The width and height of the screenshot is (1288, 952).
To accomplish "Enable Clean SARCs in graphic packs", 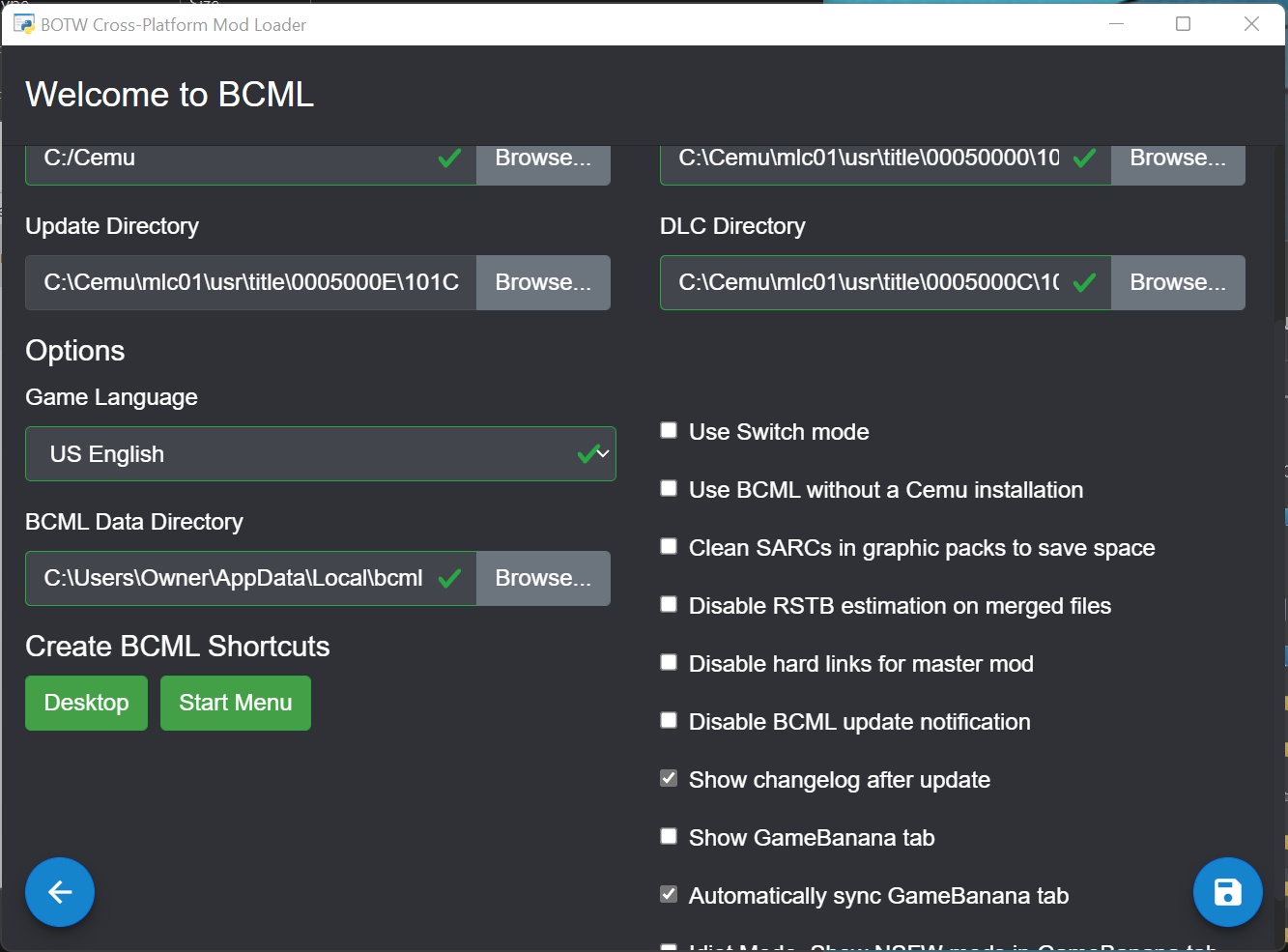I will click(669, 546).
